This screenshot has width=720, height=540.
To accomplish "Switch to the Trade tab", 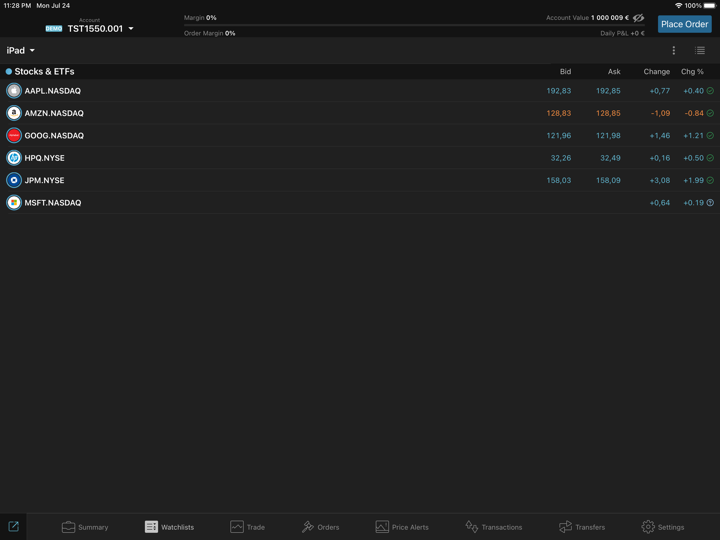I will 247,527.
